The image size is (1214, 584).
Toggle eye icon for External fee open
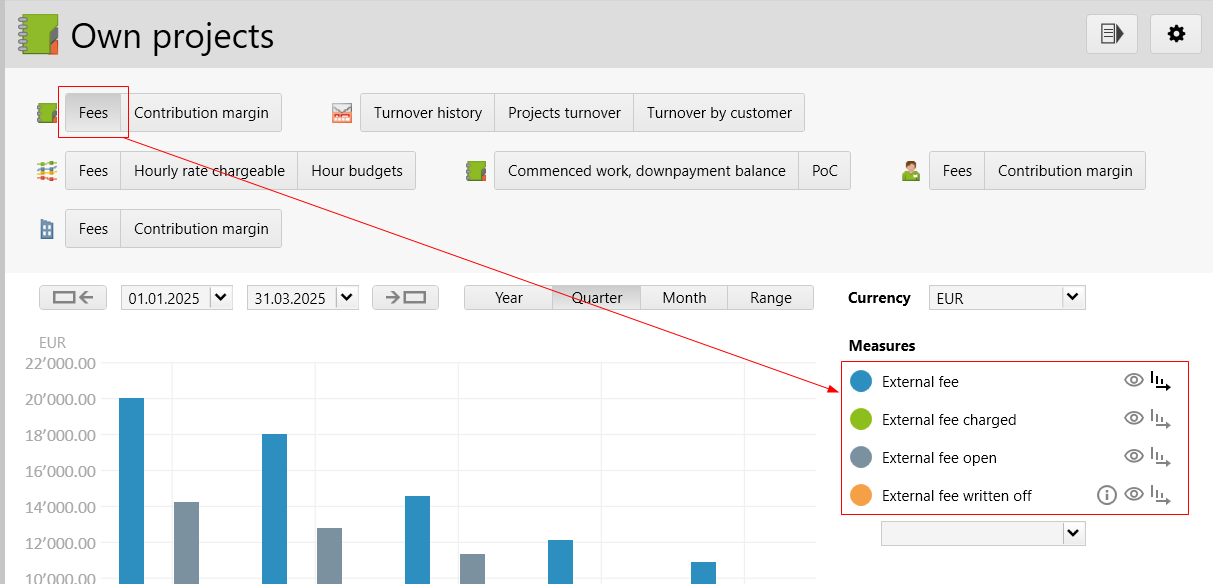tap(1133, 457)
